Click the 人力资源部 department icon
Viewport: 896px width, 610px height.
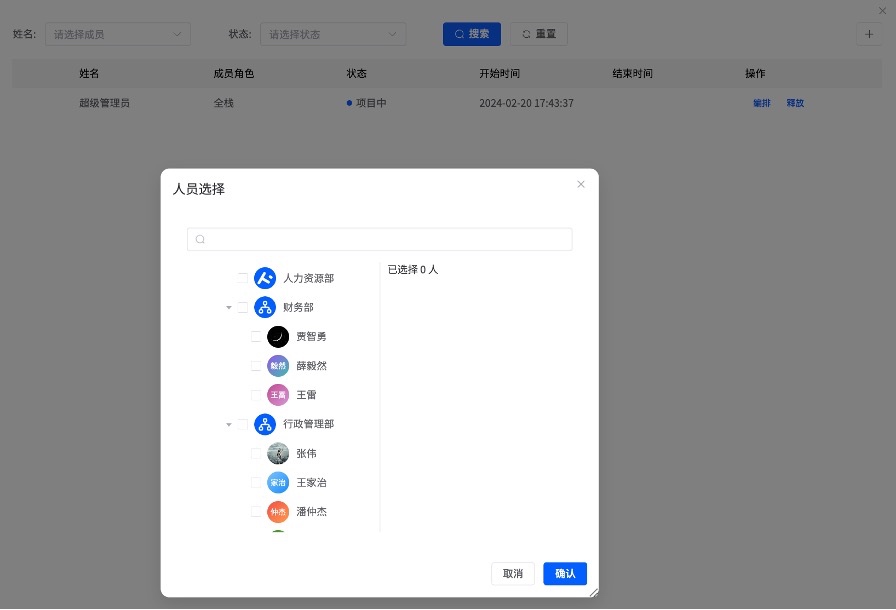click(x=264, y=278)
